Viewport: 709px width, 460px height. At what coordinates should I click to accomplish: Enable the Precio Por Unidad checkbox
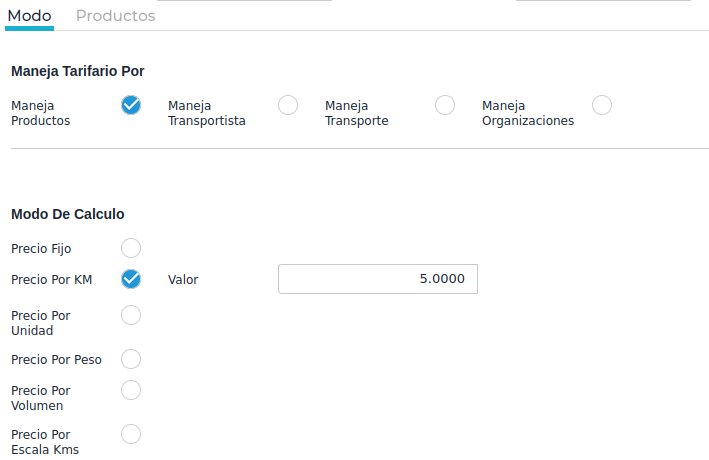pos(131,315)
